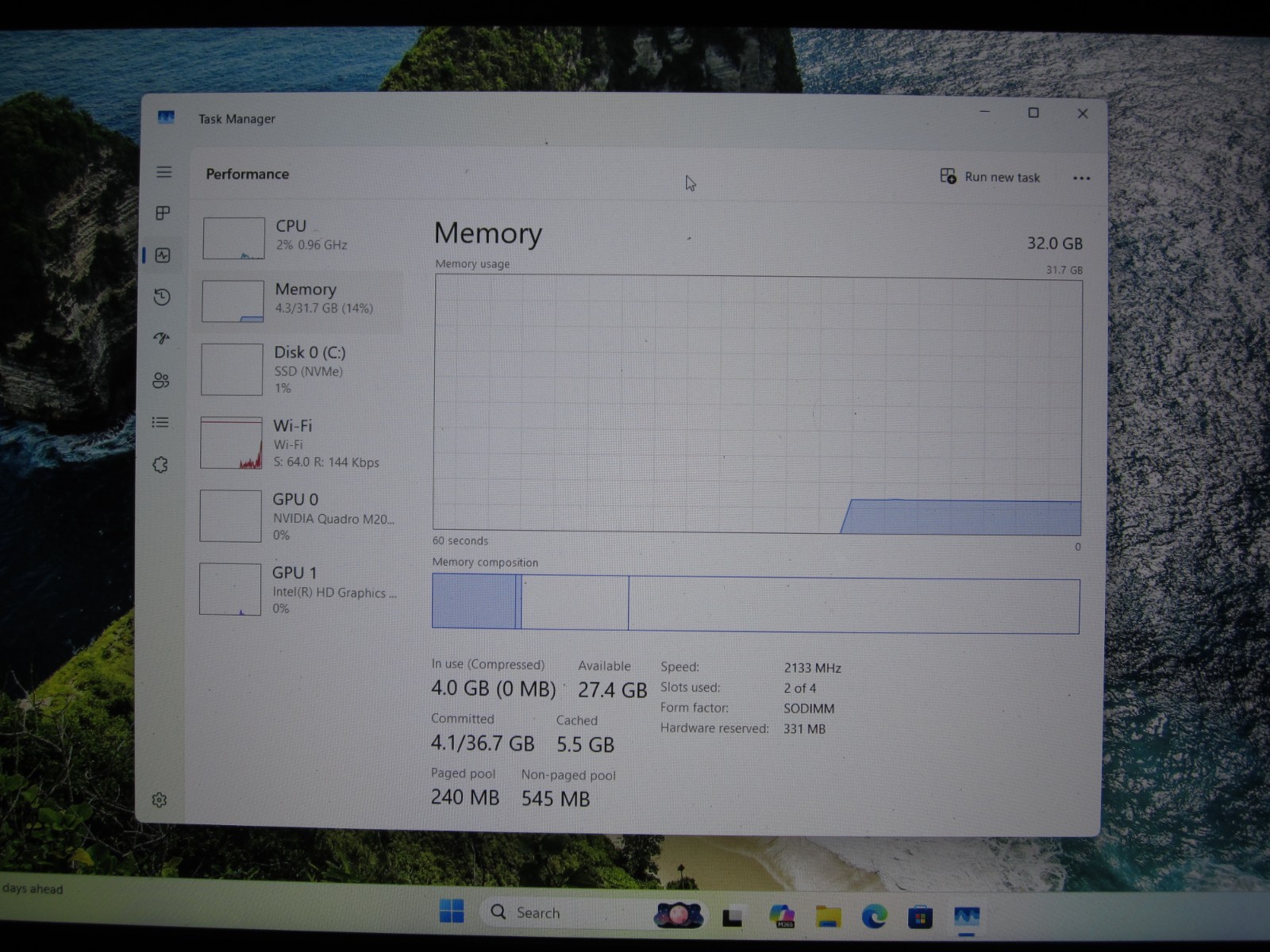Viewport: 1270px width, 952px height.
Task: Click the CPU mini graph thumbnail
Action: click(x=233, y=238)
